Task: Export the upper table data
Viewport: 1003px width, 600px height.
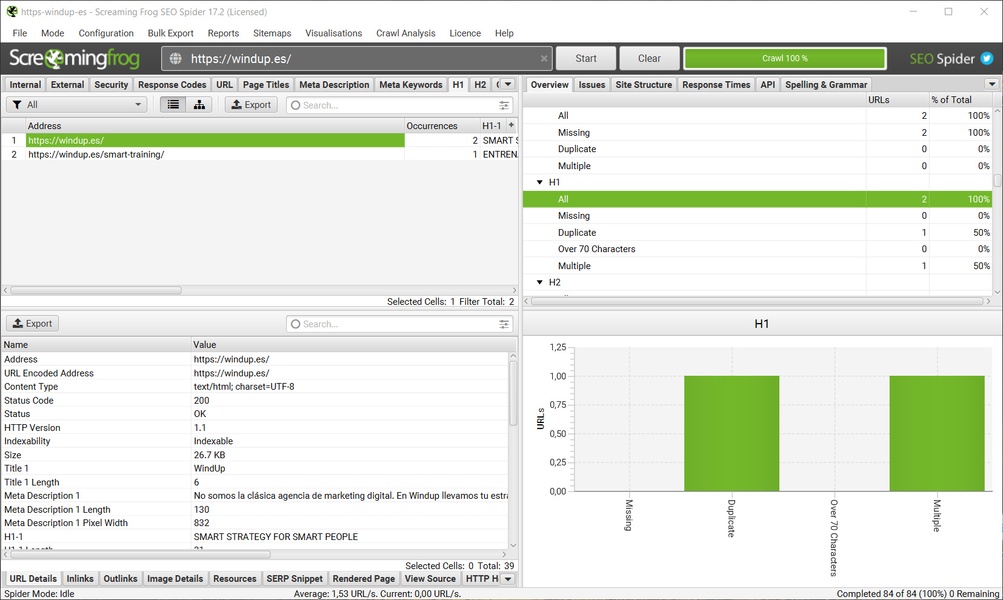Action: (251, 104)
